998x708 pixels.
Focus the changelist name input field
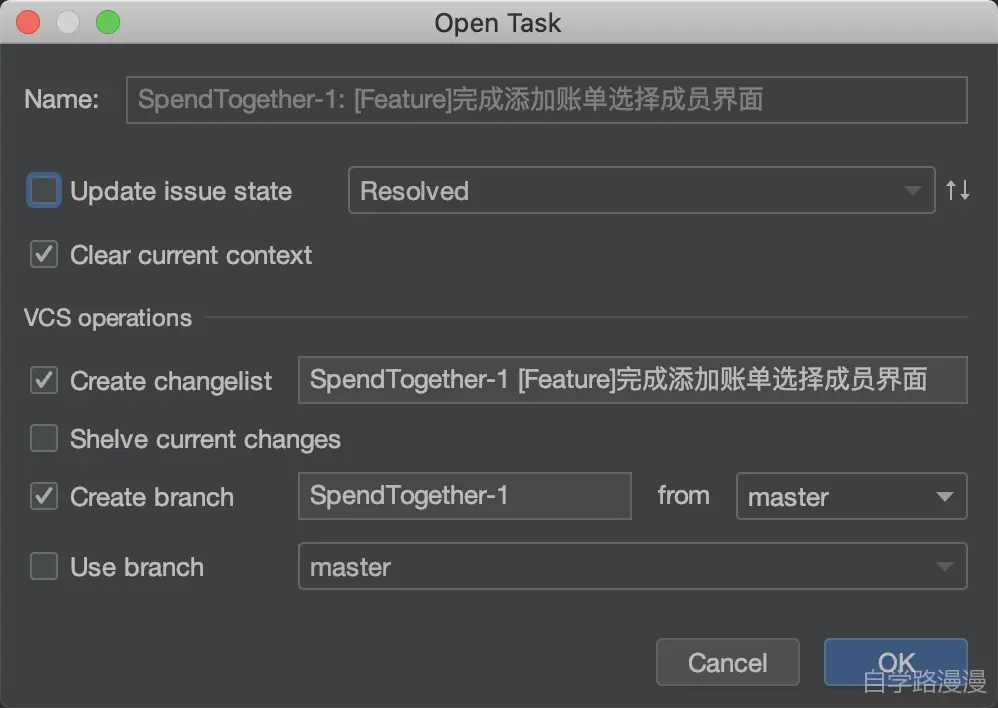click(631, 380)
